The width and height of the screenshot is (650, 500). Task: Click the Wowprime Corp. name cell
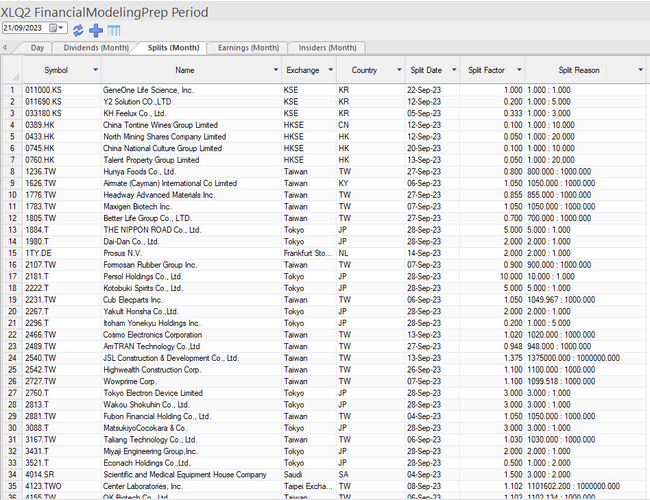click(x=191, y=381)
